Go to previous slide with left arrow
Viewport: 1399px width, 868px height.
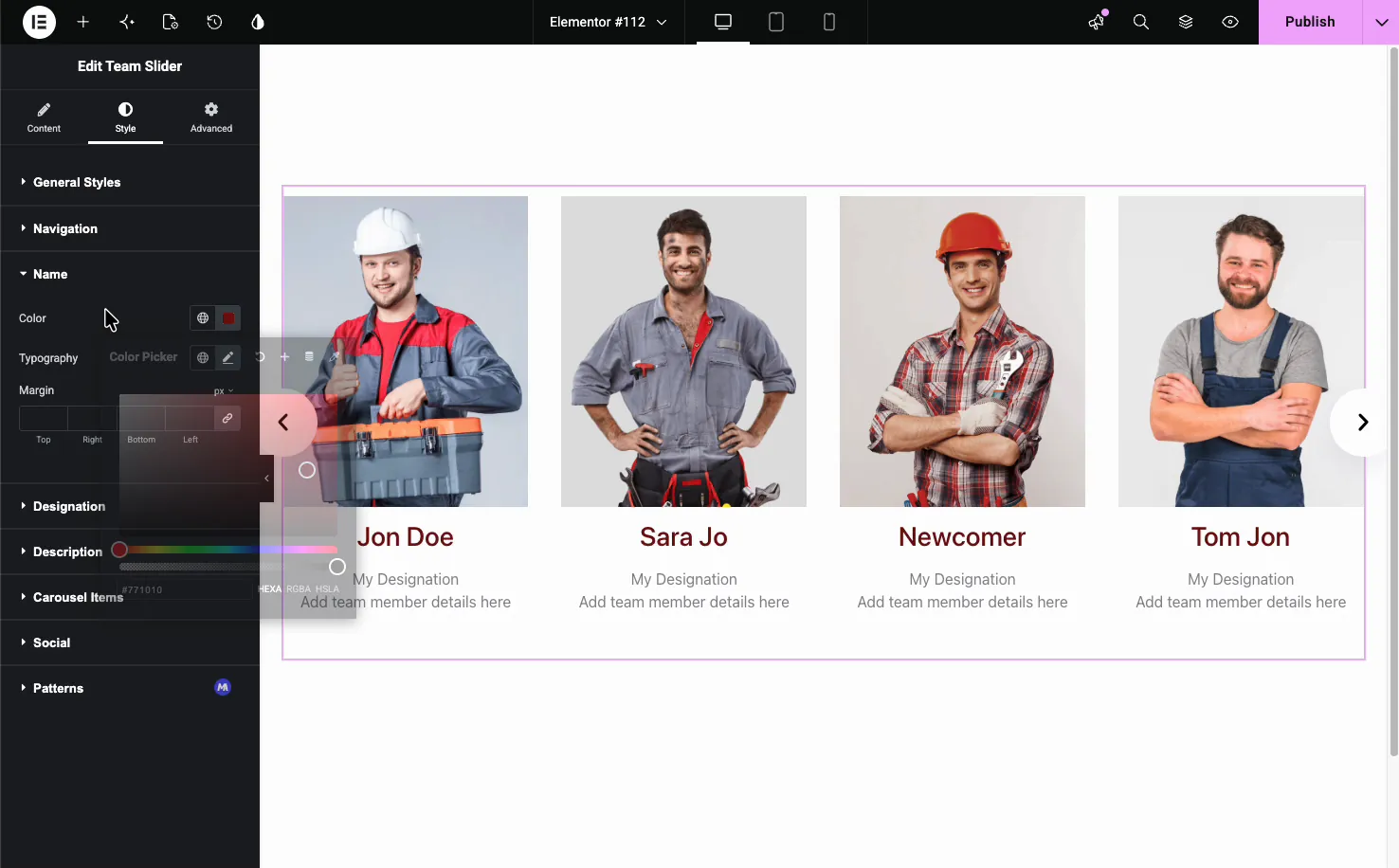tap(283, 423)
